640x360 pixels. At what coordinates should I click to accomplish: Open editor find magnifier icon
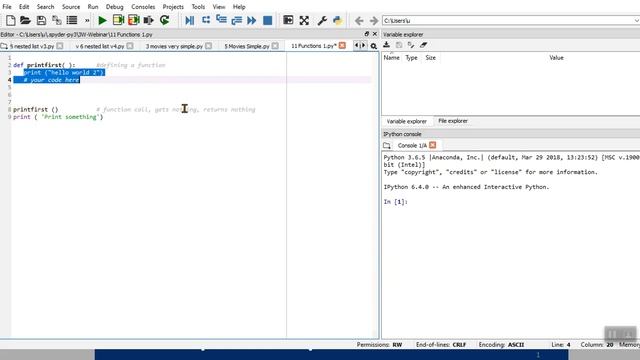click(x=373, y=47)
